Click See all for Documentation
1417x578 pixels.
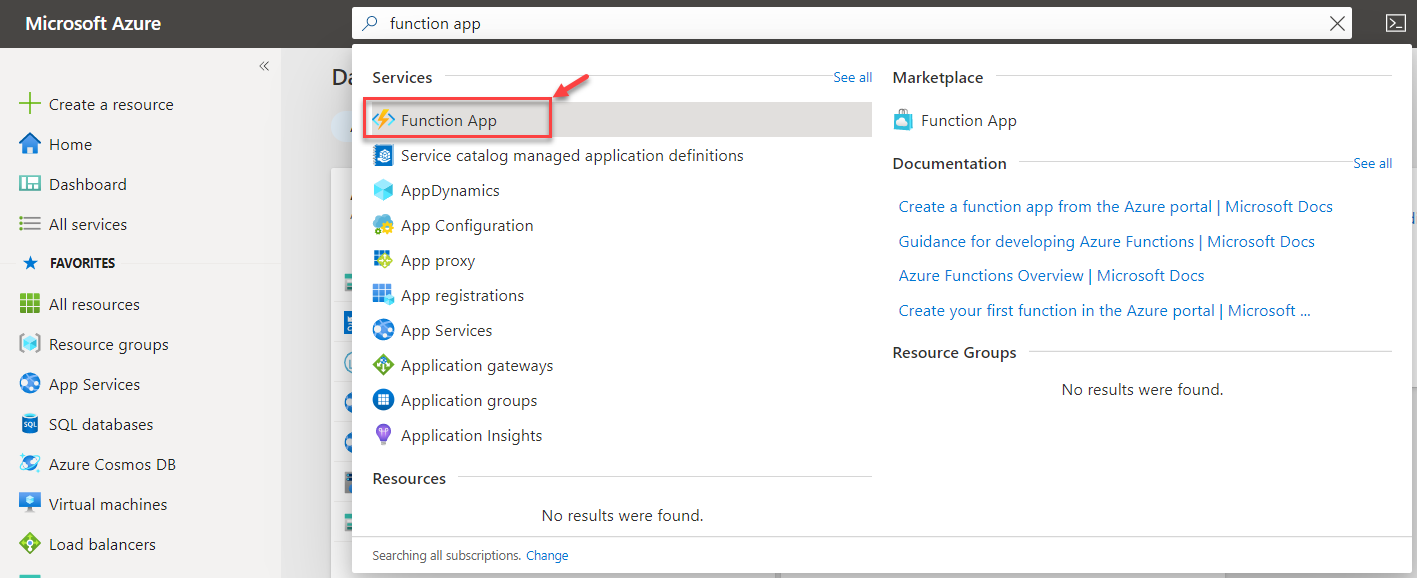tap(1372, 163)
